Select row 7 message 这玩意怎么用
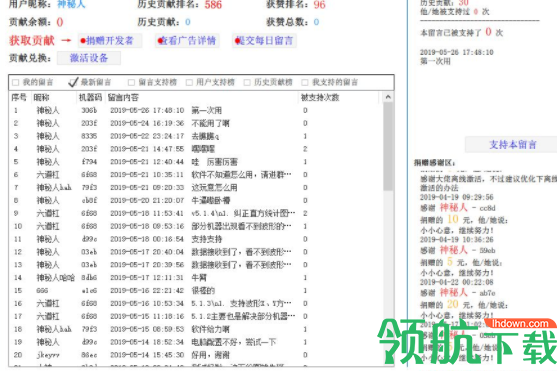The width and height of the screenshot is (557, 371). click(x=196, y=188)
